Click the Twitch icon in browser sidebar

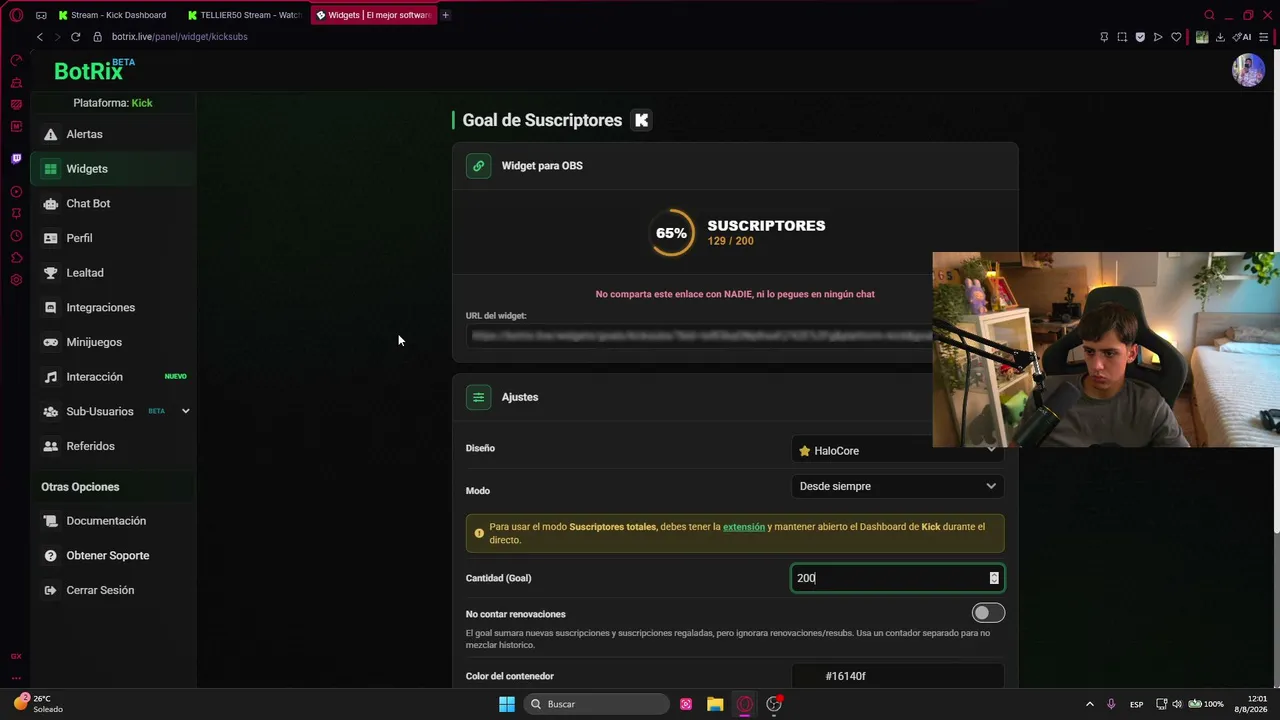(16, 158)
